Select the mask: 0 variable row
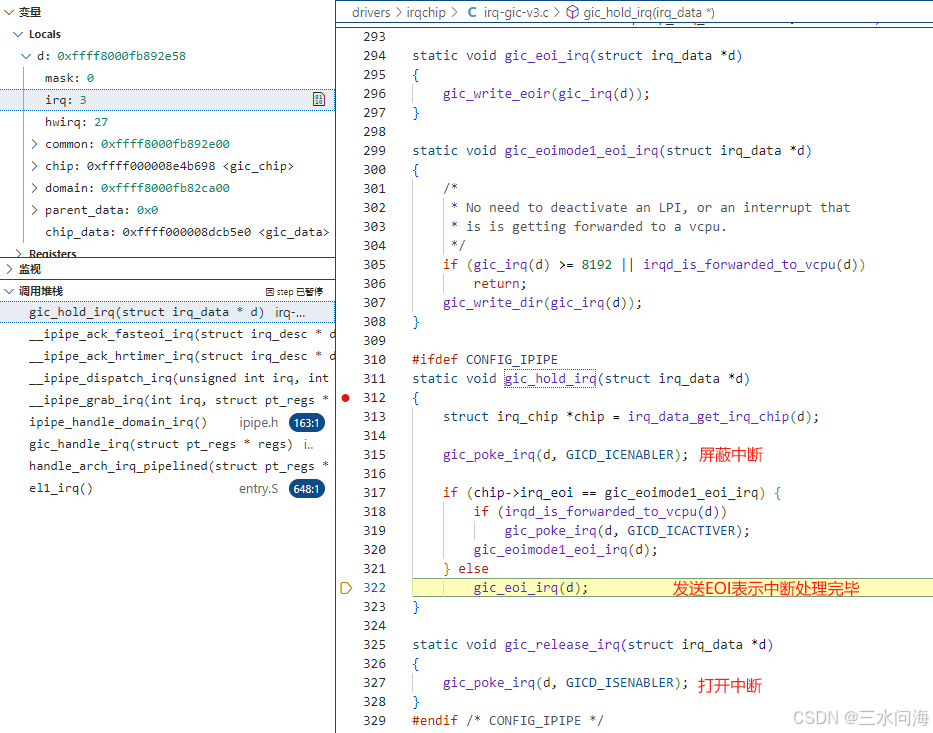Screen dimensions: 933x733 tap(167, 78)
